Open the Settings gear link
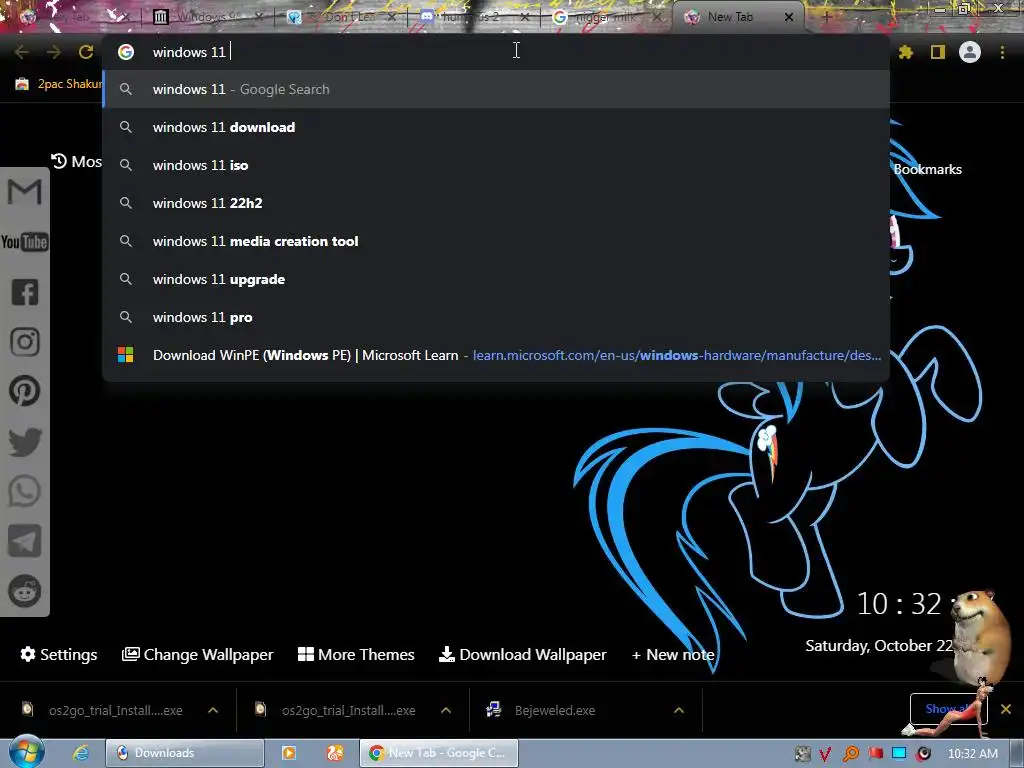The height and width of the screenshot is (768, 1024). point(59,654)
